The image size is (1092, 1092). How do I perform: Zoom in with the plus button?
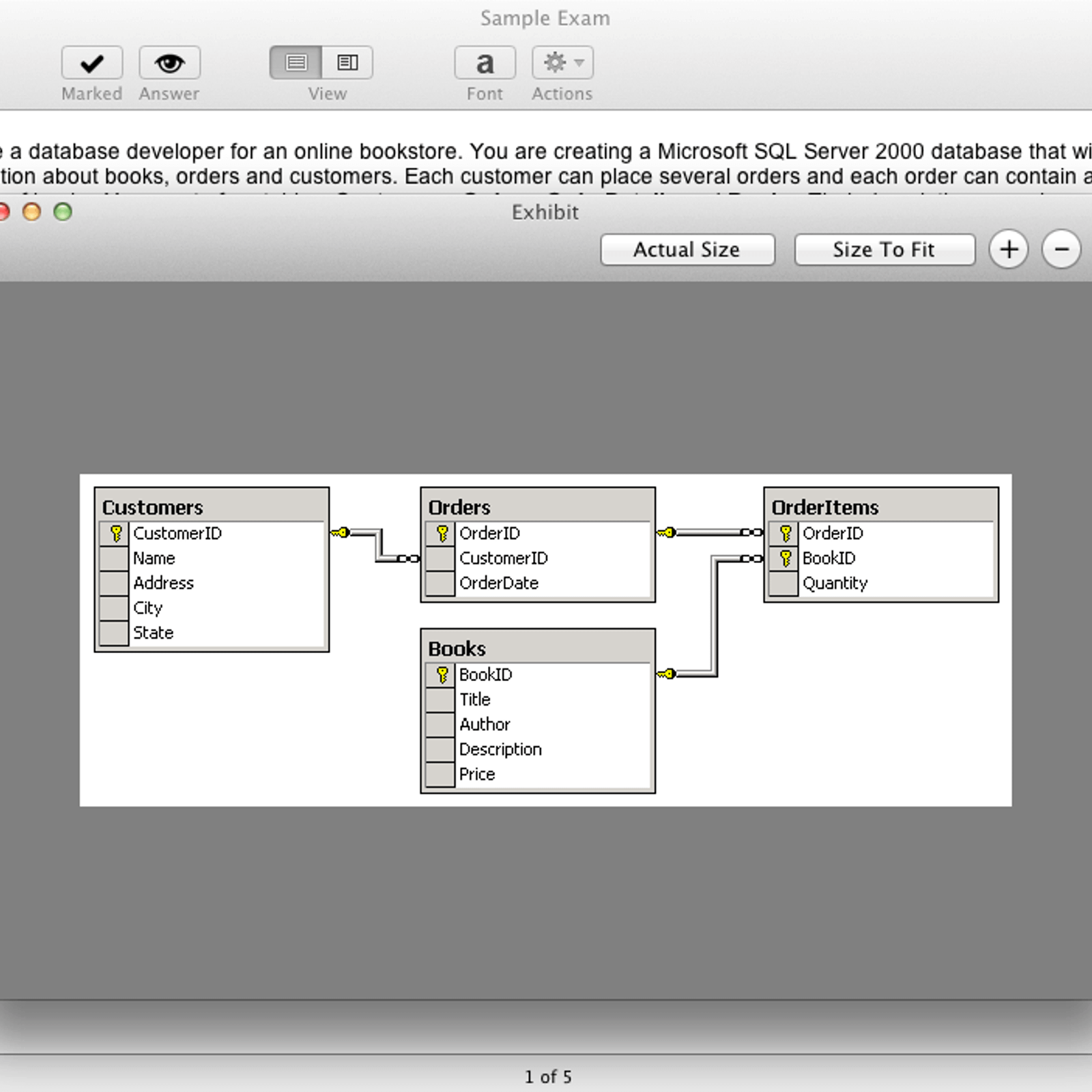(1009, 250)
